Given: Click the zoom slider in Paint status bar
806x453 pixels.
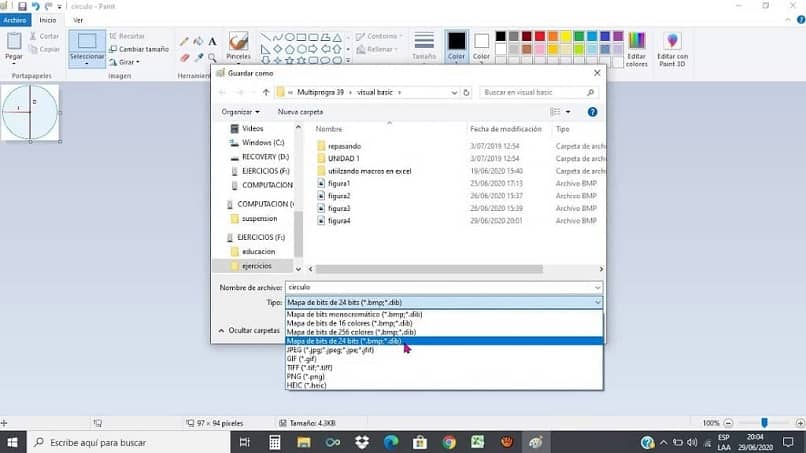Looking at the screenshot, I should [x=764, y=423].
